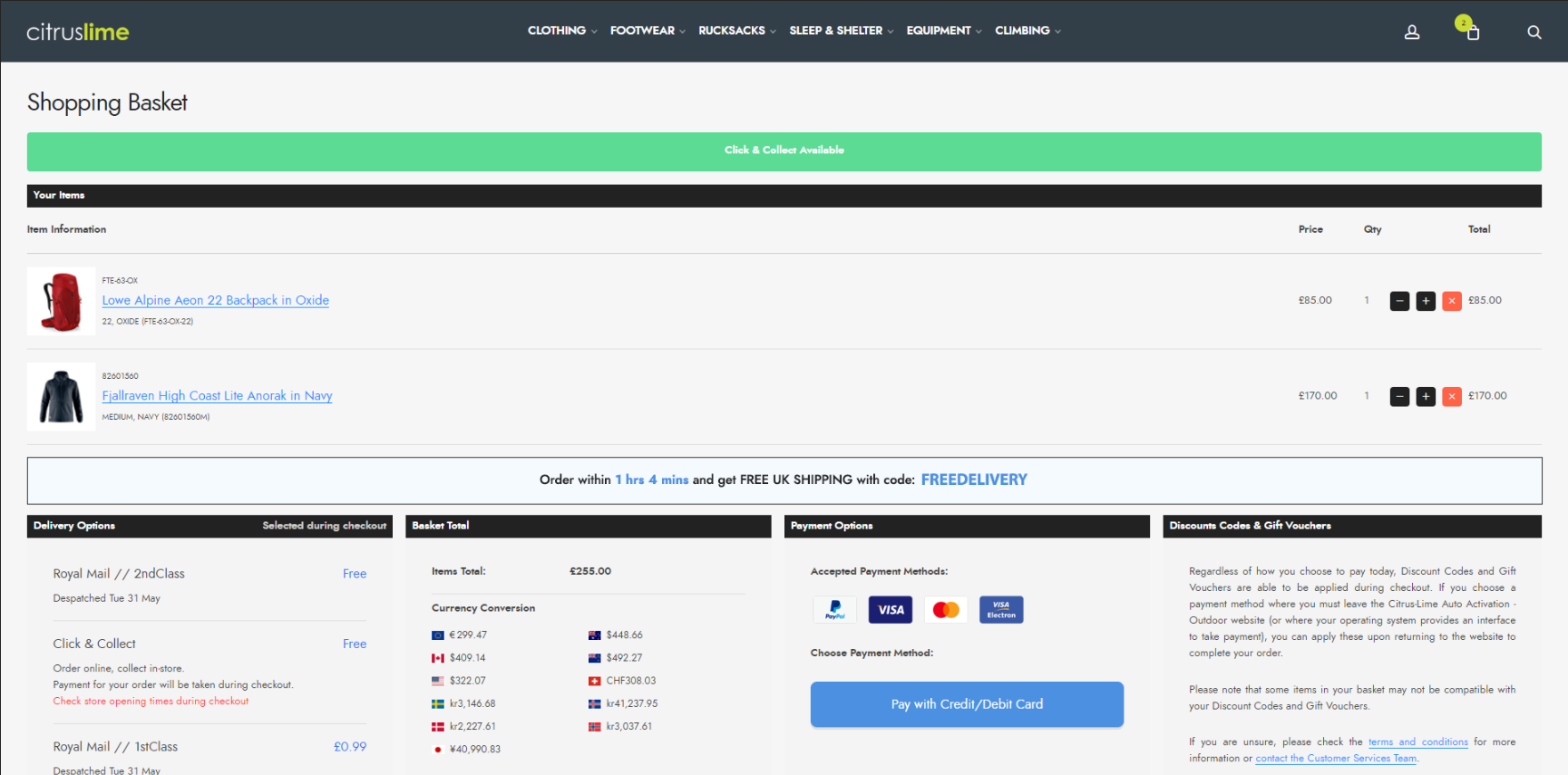Click the Japanese yen ¥40,990.83 conversion
The image size is (1568, 775).
pyautogui.click(x=466, y=750)
